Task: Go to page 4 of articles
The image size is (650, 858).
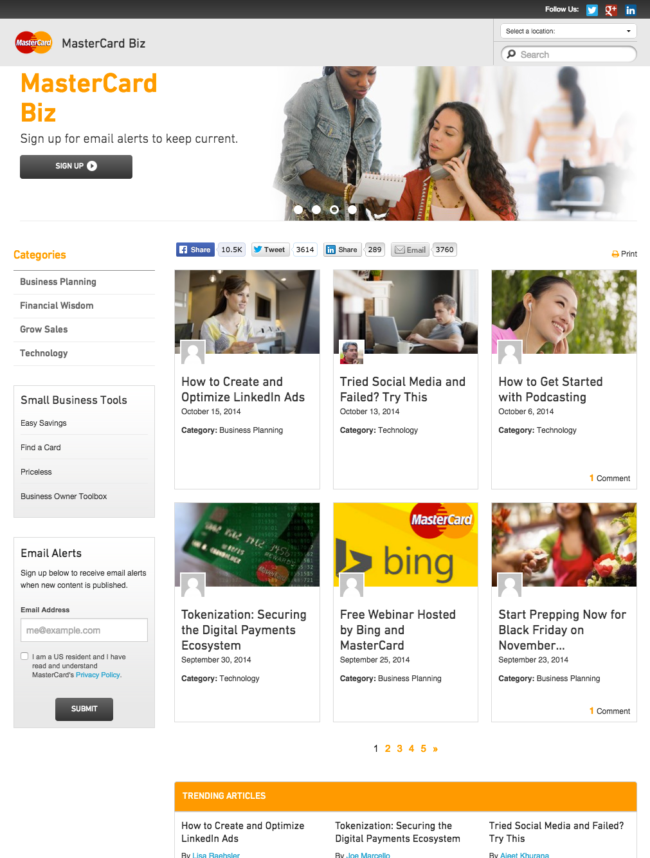Action: coord(411,749)
